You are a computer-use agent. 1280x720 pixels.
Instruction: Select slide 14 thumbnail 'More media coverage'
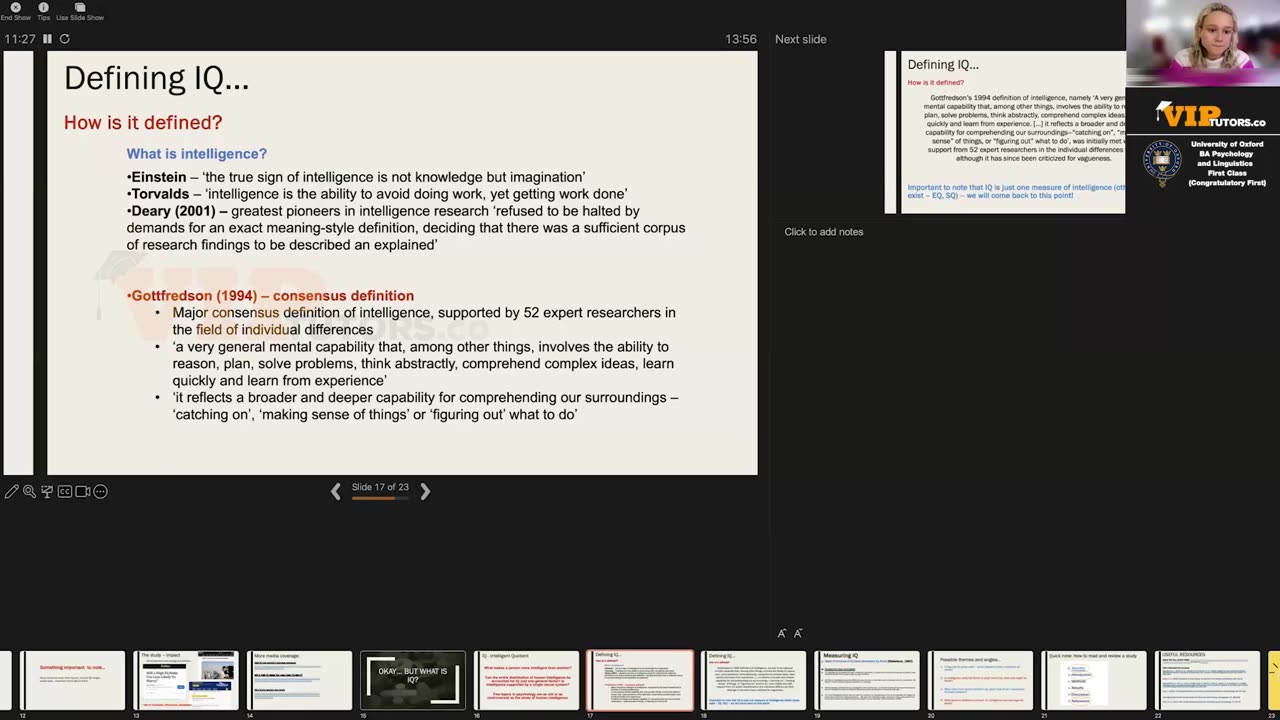(x=300, y=680)
